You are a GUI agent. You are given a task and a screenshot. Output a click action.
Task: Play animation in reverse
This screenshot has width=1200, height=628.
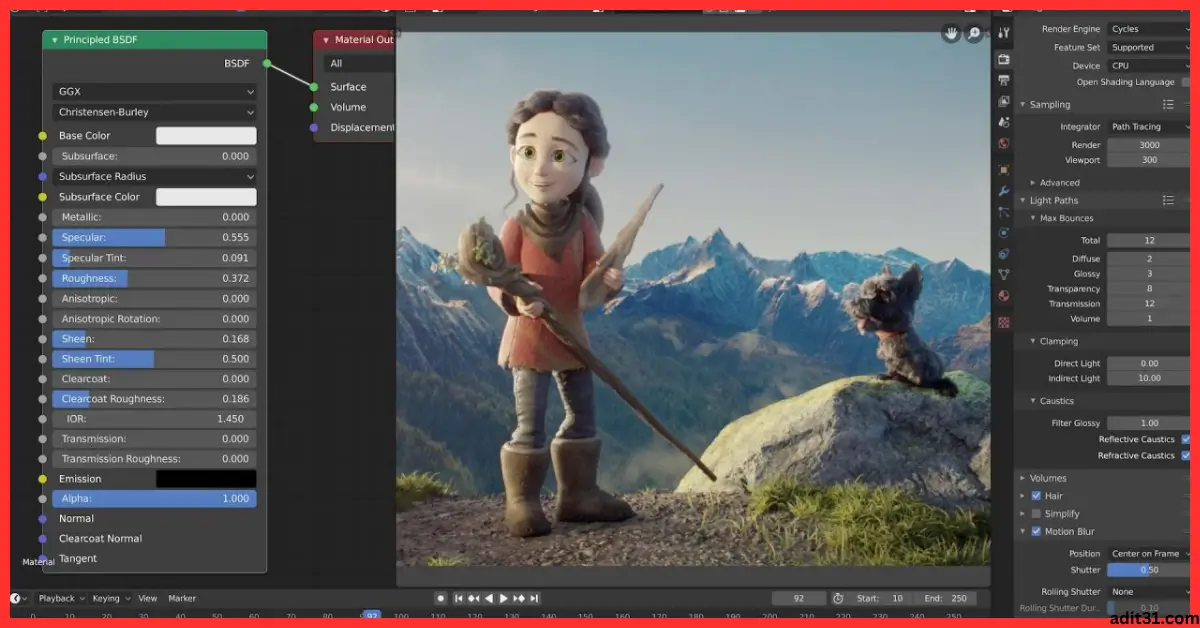point(489,598)
